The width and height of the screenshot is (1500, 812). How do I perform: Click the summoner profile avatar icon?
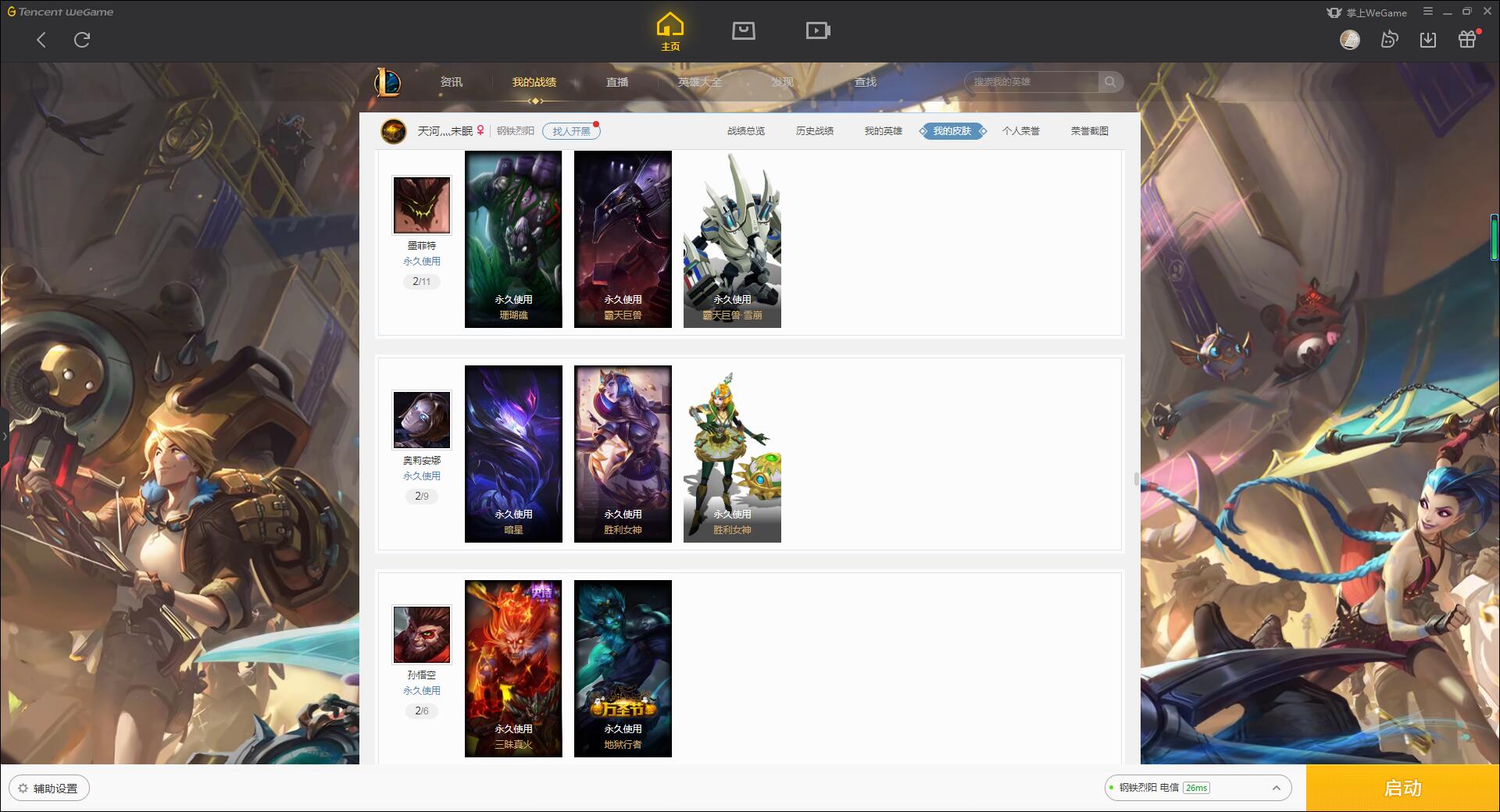(394, 131)
